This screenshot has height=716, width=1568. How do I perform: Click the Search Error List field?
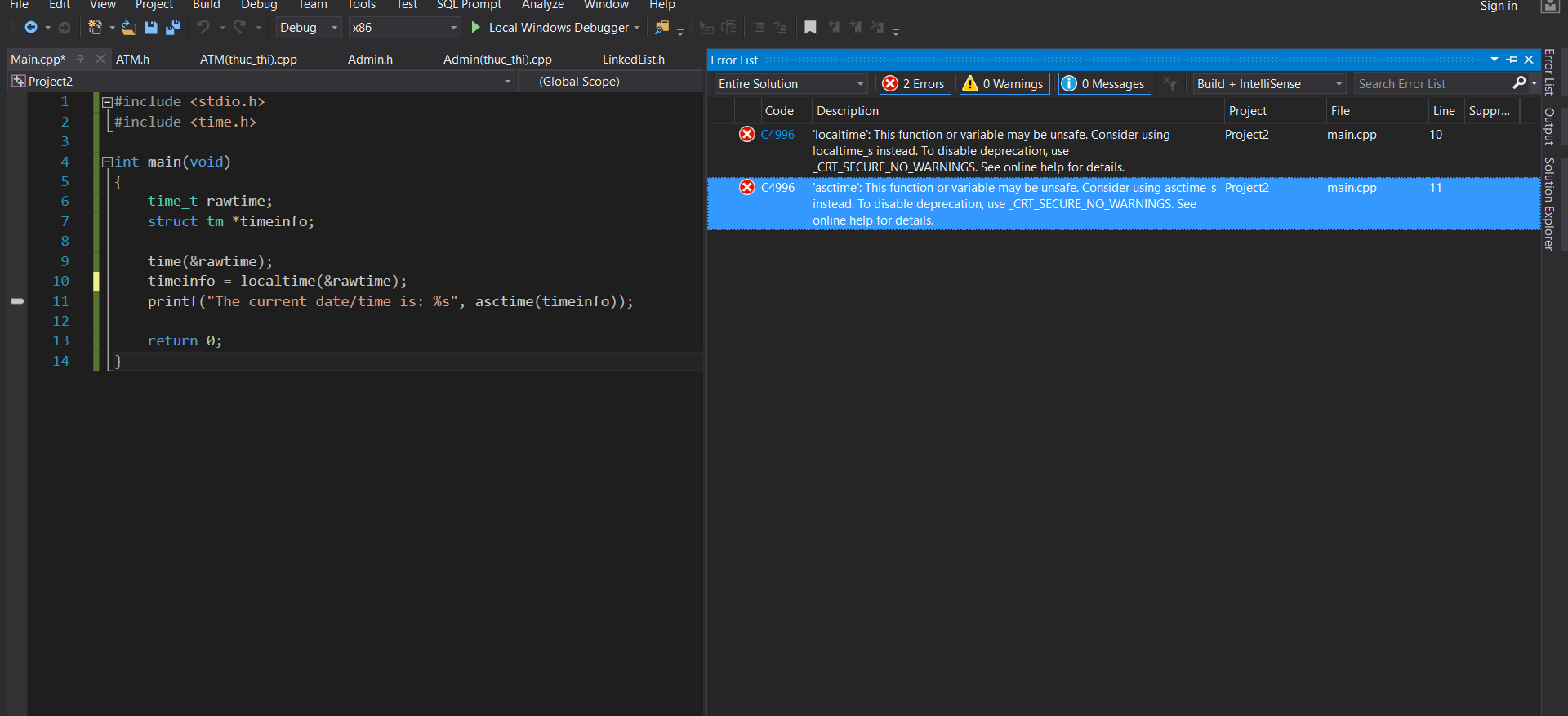(1431, 84)
